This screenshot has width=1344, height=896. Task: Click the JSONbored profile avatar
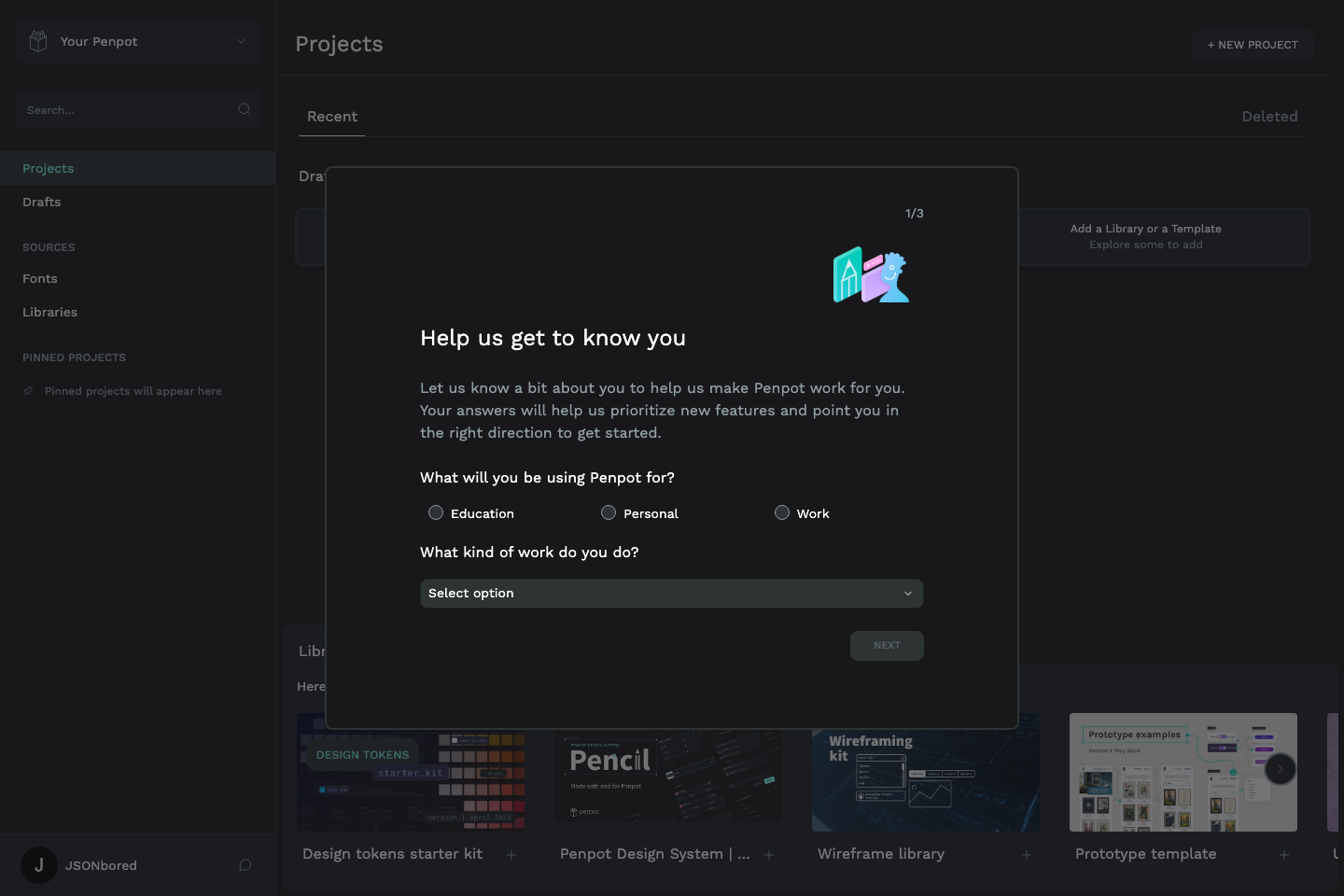(39, 865)
